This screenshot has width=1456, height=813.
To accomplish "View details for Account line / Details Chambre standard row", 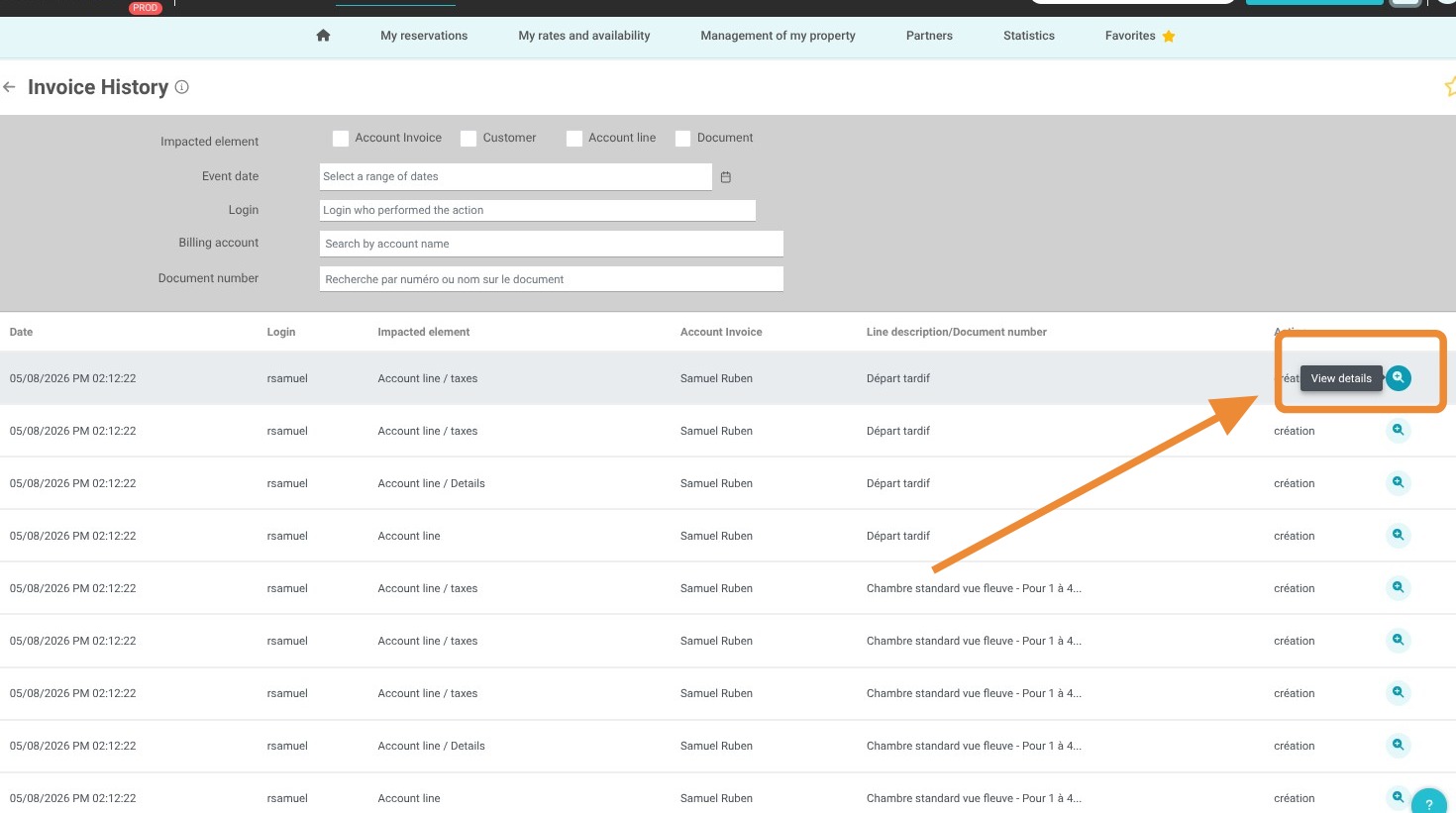I will click(x=1399, y=746).
